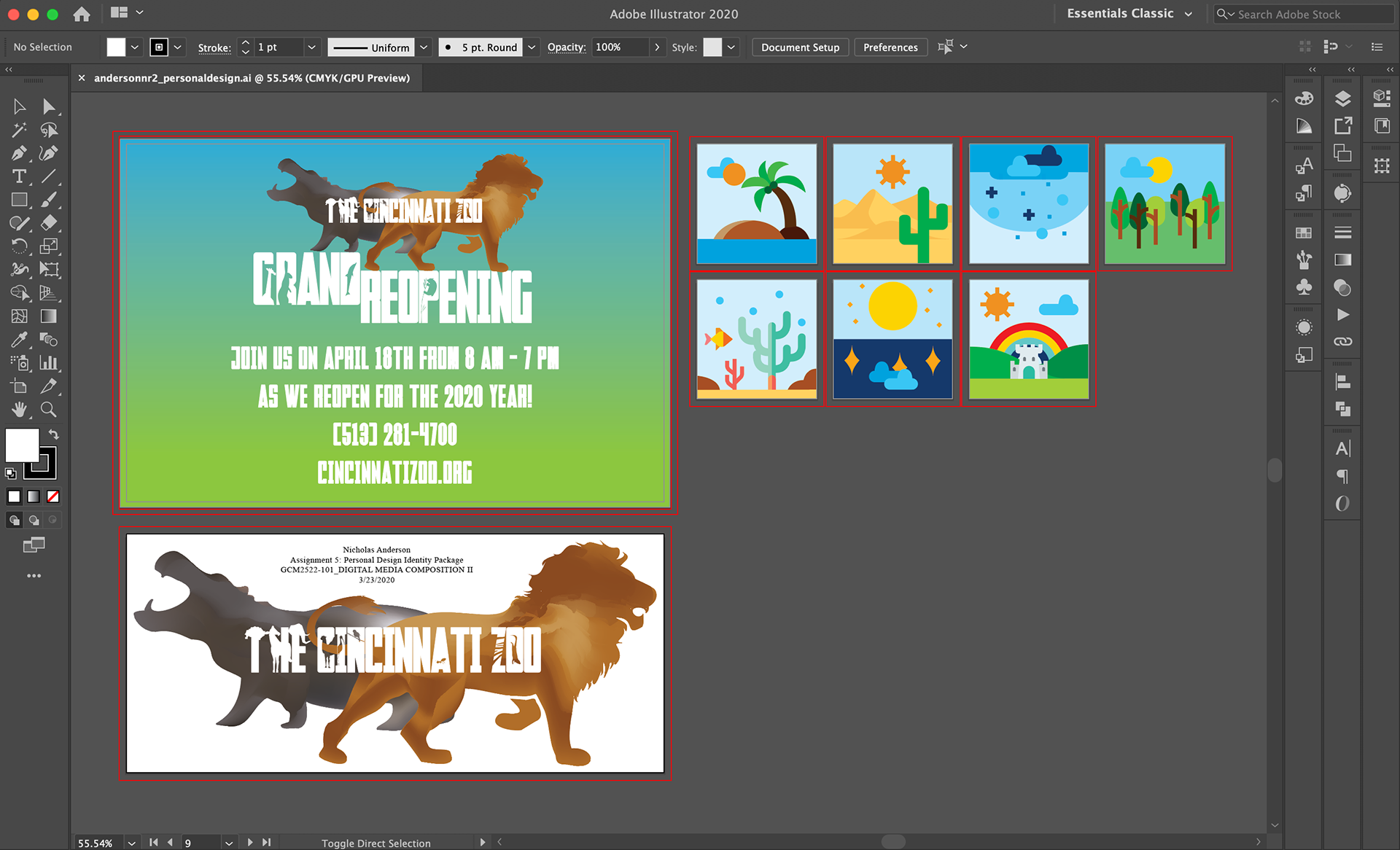This screenshot has height=850, width=1400.
Task: Activate the Zoom tool
Action: (x=49, y=410)
